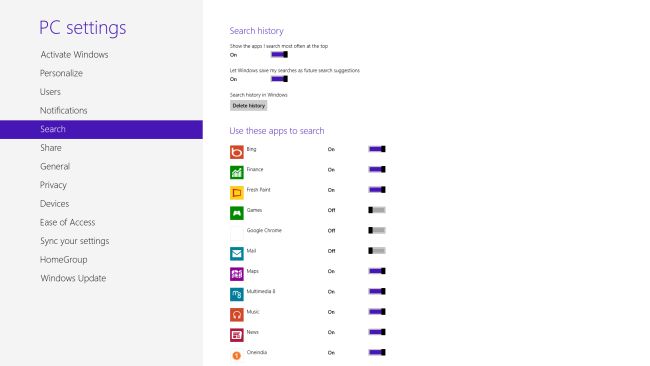Image resolution: width=650 pixels, height=366 pixels.
Task: Click Use these apps to search heading
Action: tap(277, 131)
